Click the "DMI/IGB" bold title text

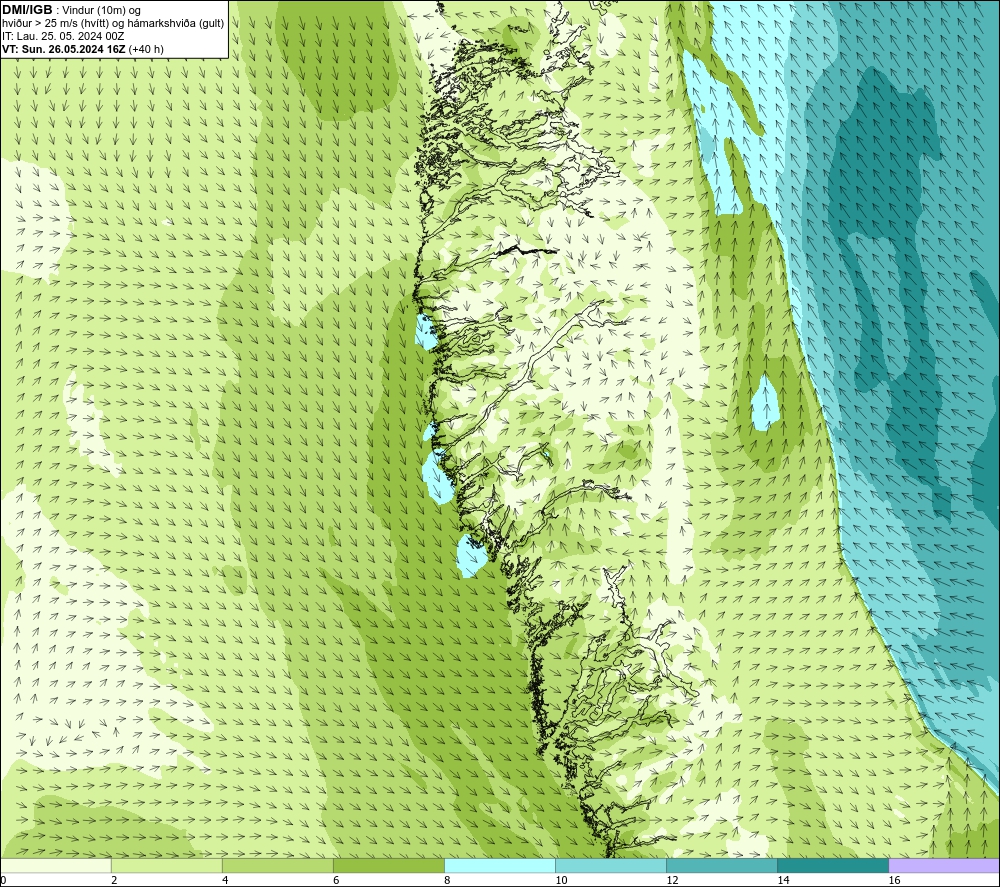27,10
